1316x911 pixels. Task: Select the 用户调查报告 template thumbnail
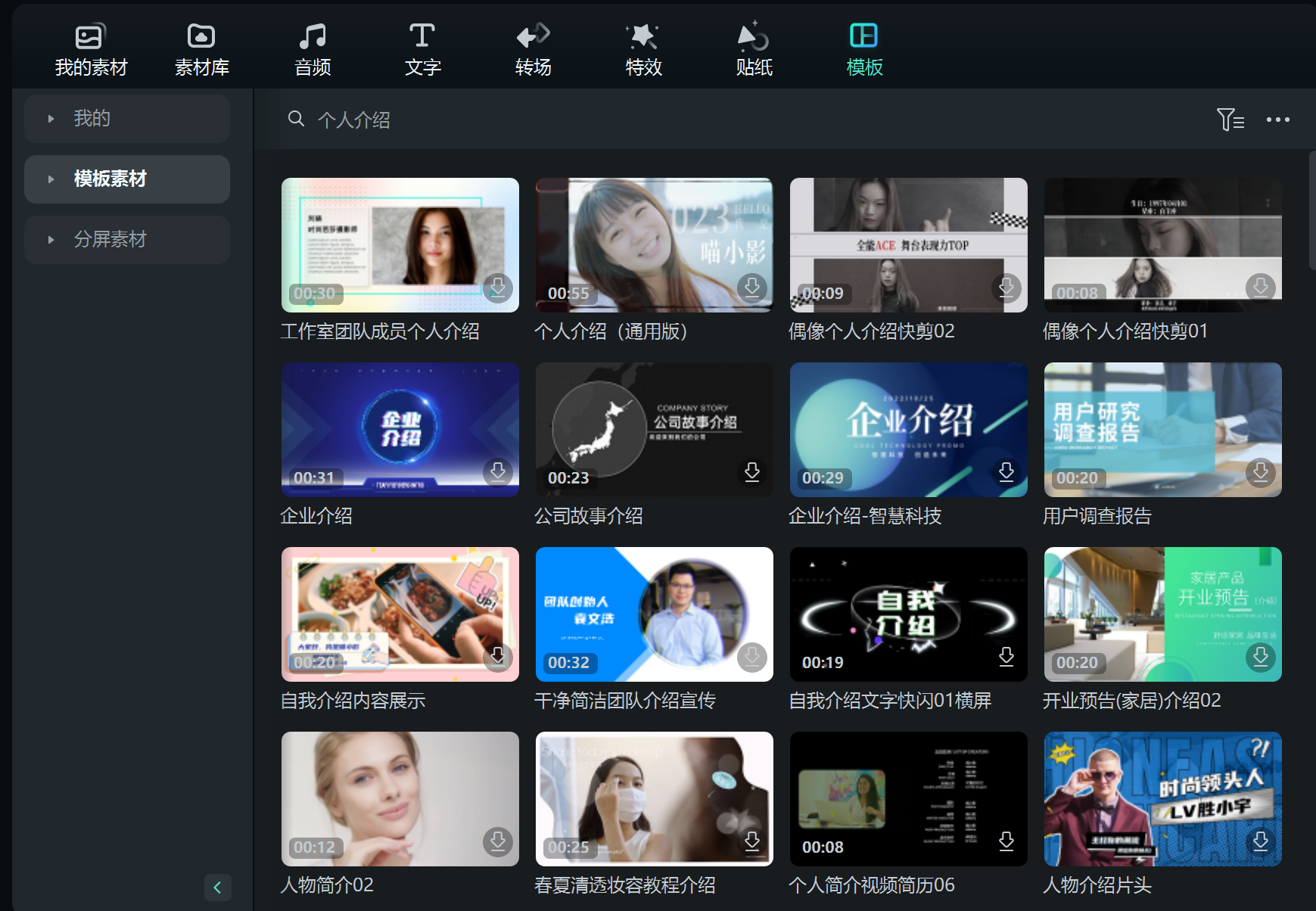pos(1162,429)
